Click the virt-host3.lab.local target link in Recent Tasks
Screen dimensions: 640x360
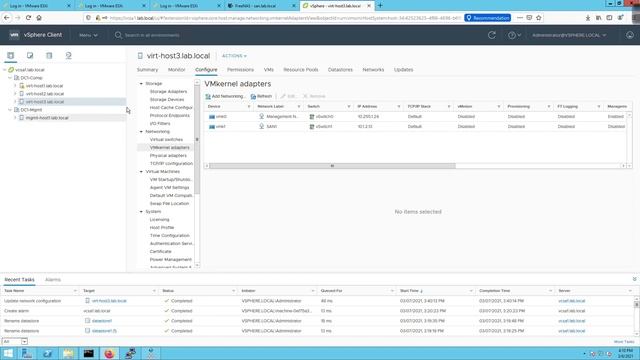109,301
